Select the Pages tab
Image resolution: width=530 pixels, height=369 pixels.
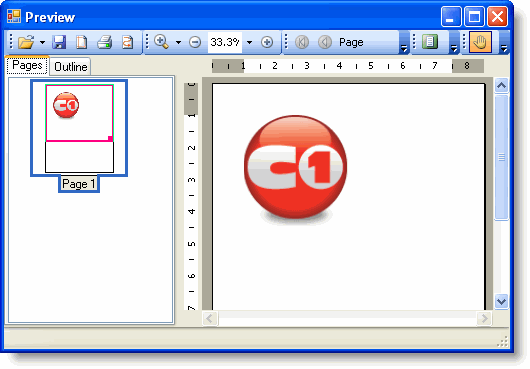pyautogui.click(x=27, y=65)
